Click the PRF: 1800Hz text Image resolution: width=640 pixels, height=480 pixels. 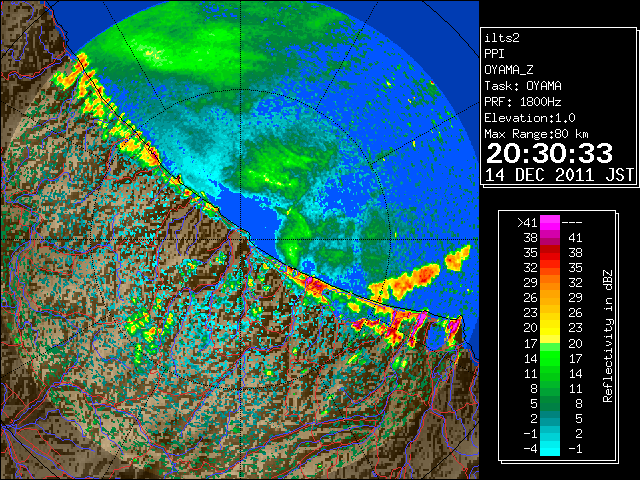[523, 102]
